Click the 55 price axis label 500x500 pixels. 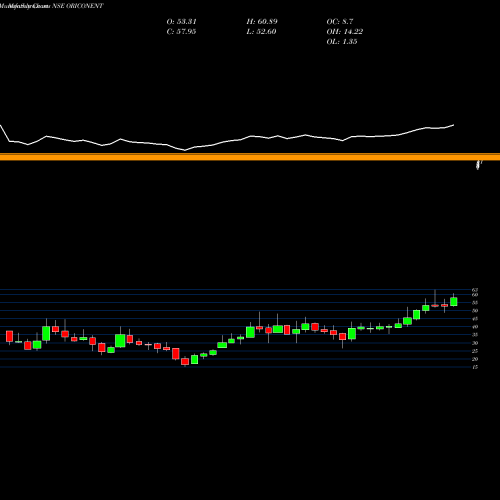pyautogui.click(x=475, y=303)
